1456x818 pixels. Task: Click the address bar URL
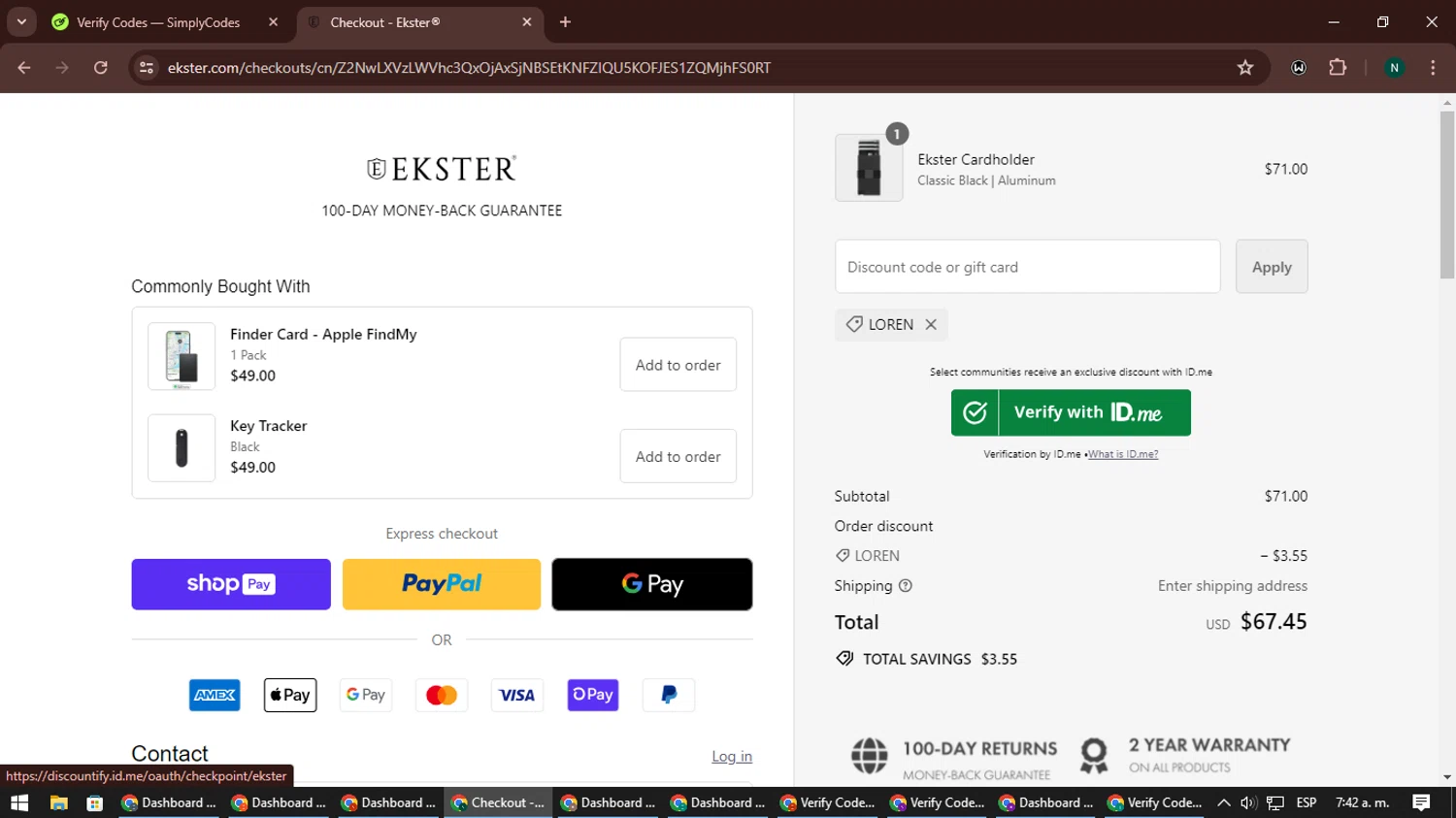469,68
